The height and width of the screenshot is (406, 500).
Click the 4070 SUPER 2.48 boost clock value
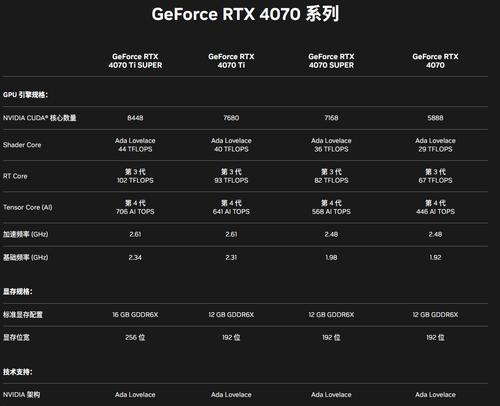(331, 235)
